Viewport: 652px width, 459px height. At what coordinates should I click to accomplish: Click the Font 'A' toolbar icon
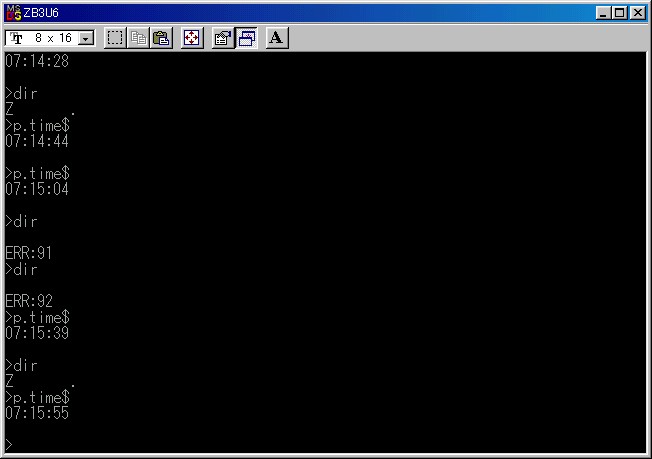277,38
